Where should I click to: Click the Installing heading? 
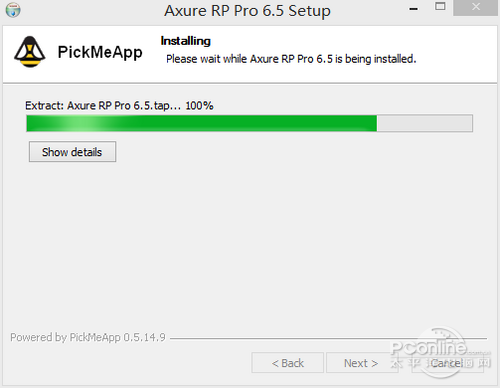point(186,41)
